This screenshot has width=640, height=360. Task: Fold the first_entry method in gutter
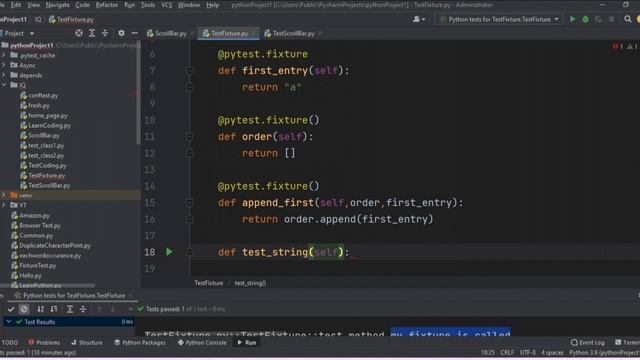coord(189,71)
